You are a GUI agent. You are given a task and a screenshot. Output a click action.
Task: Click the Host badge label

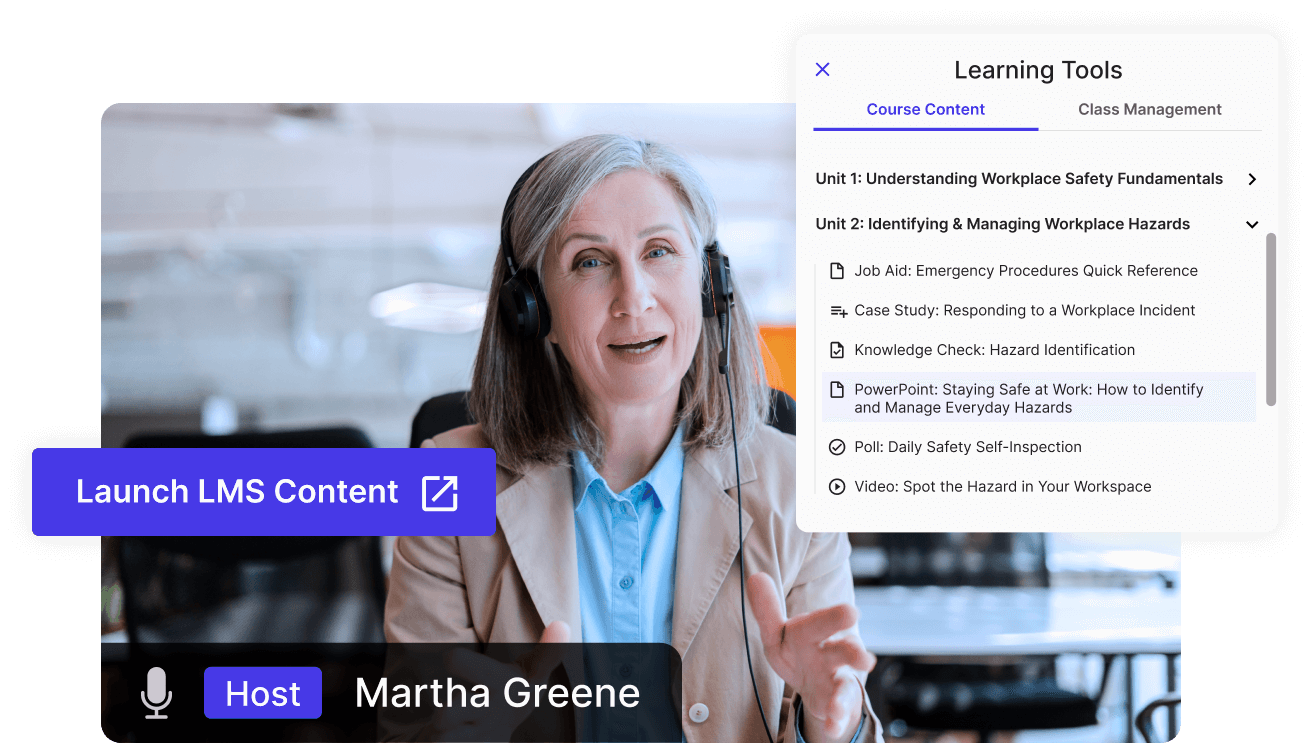263,693
